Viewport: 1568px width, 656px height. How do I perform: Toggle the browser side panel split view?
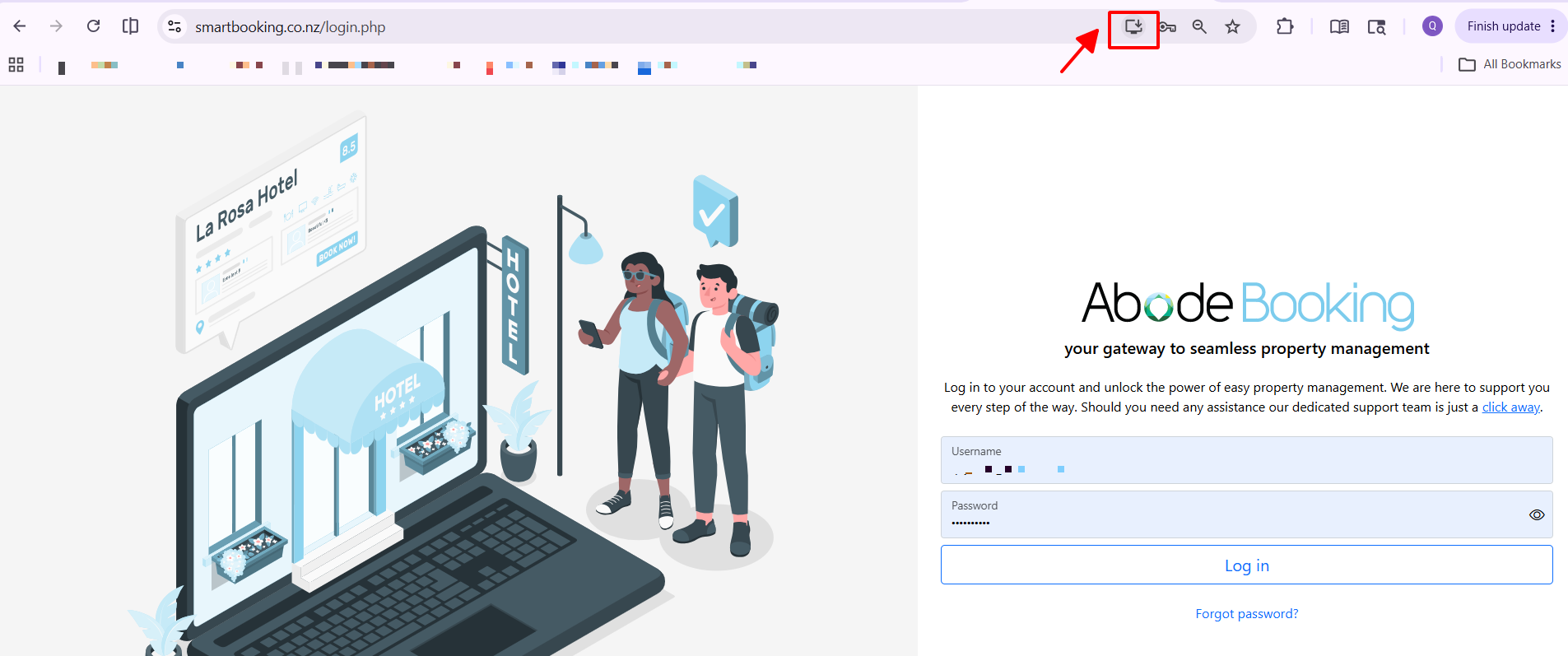point(130,26)
